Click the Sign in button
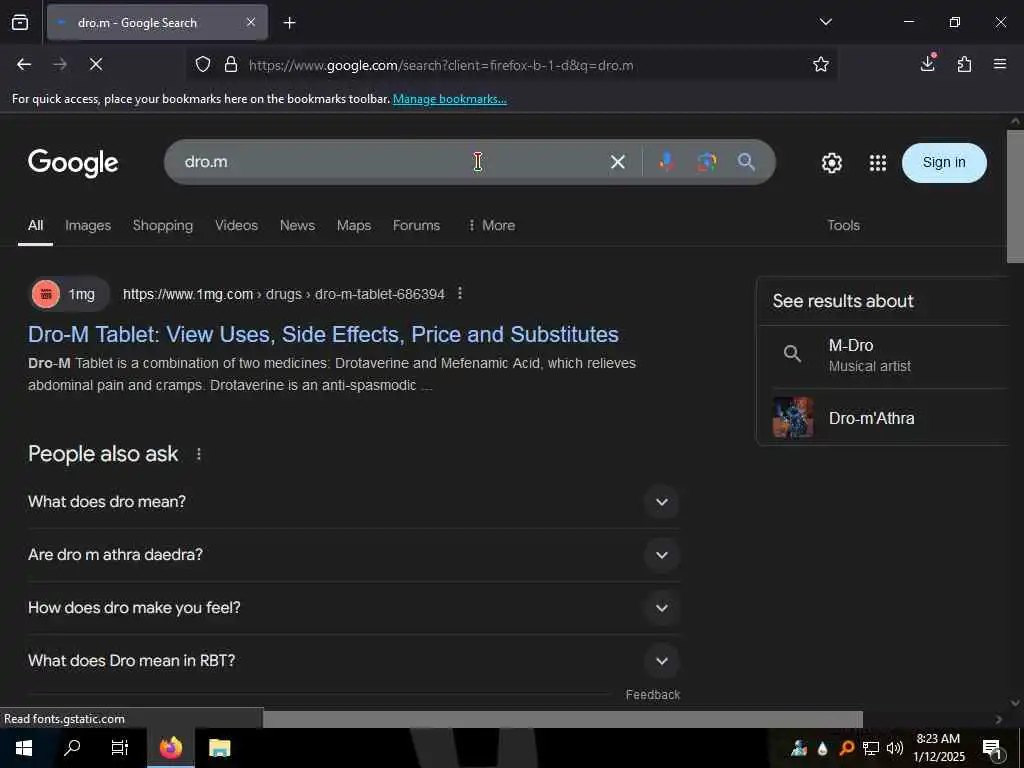The width and height of the screenshot is (1024, 768). point(944,163)
